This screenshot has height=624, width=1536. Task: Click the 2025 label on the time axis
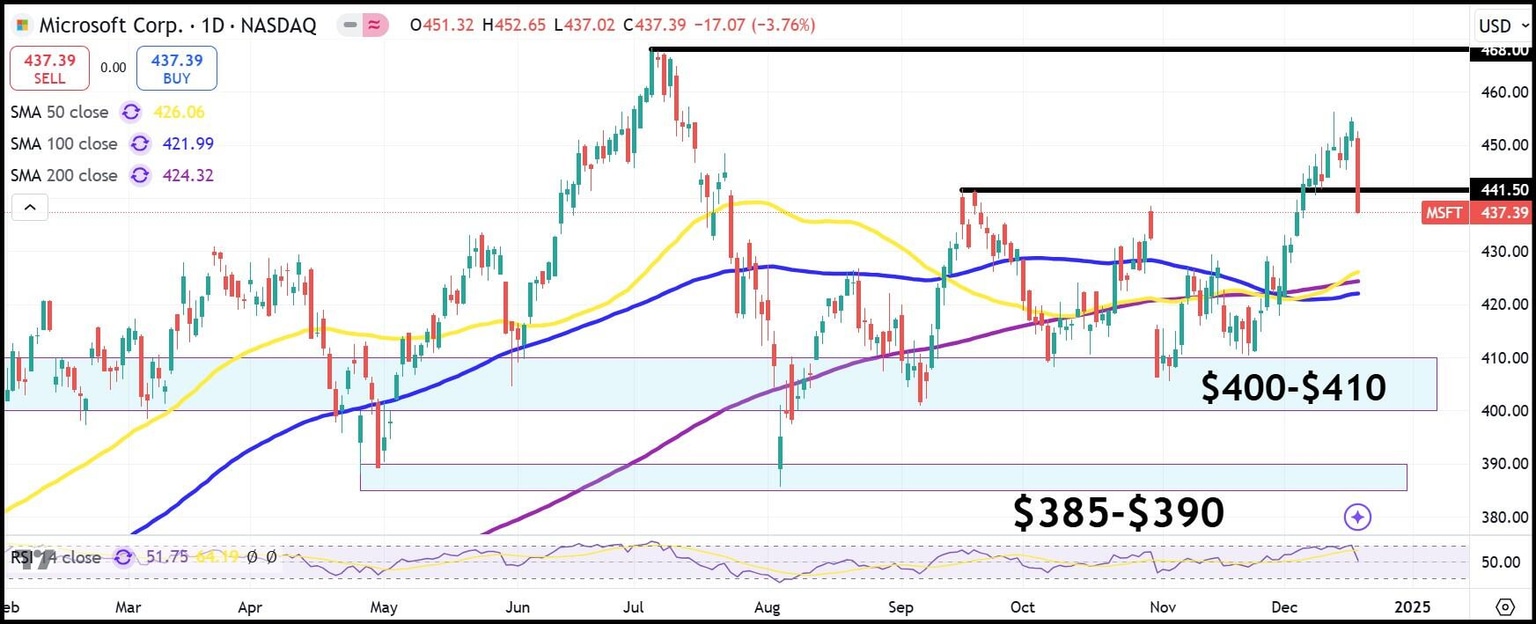1414,607
